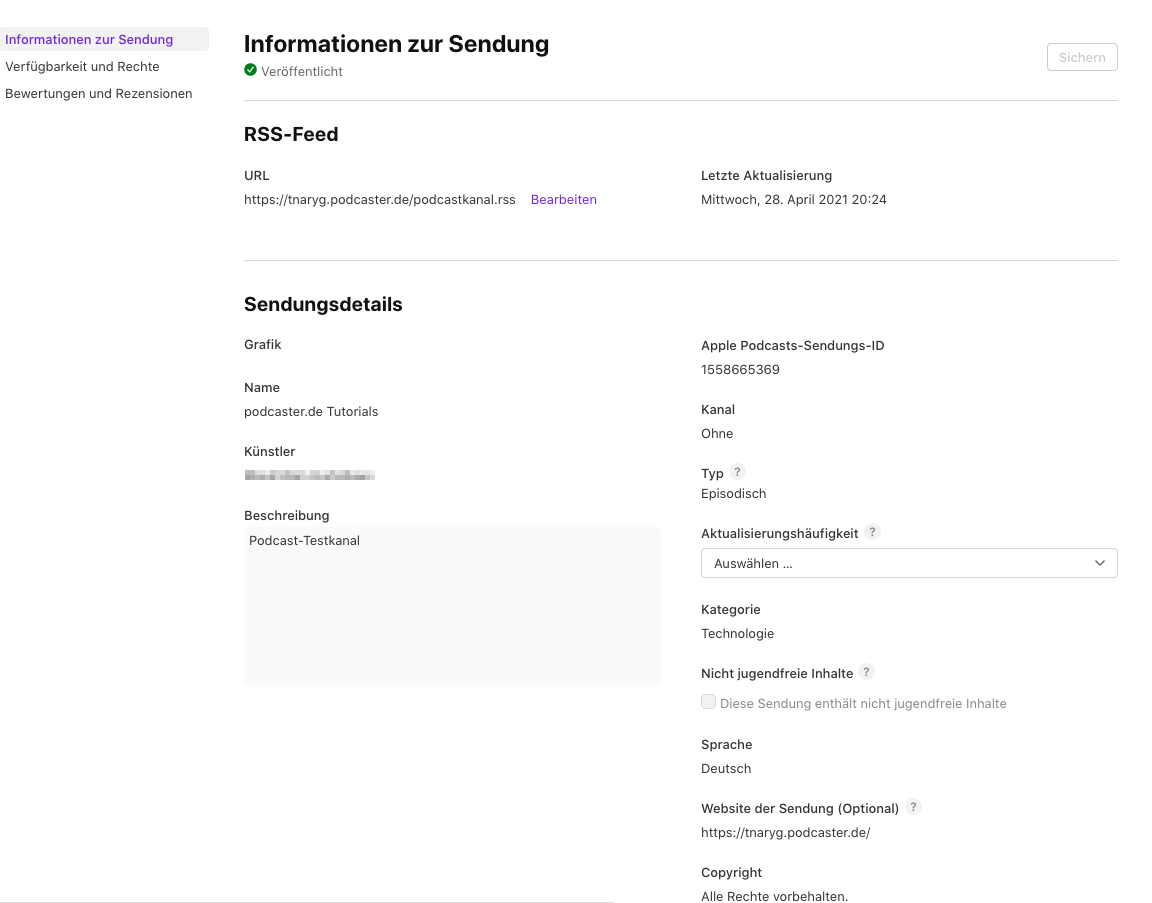Click inside the Beschreibung text area
The height and width of the screenshot is (903, 1152).
452,610
